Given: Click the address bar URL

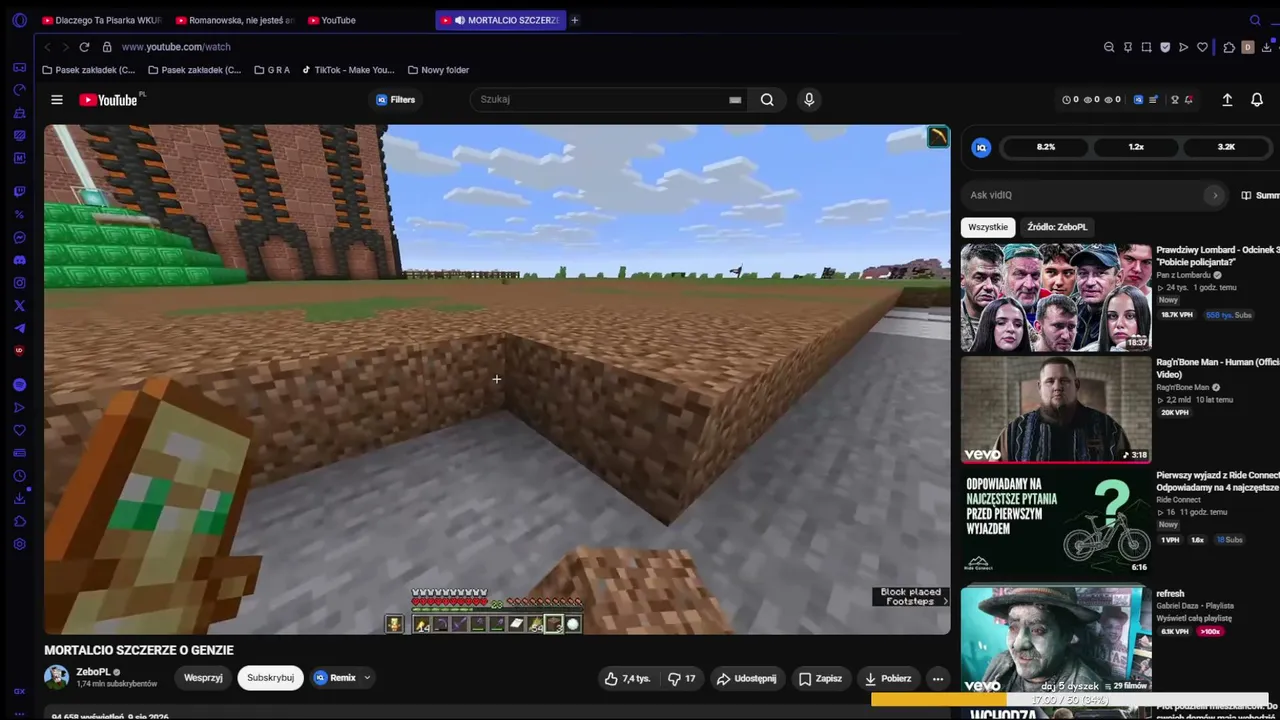Looking at the screenshot, I should [x=176, y=47].
